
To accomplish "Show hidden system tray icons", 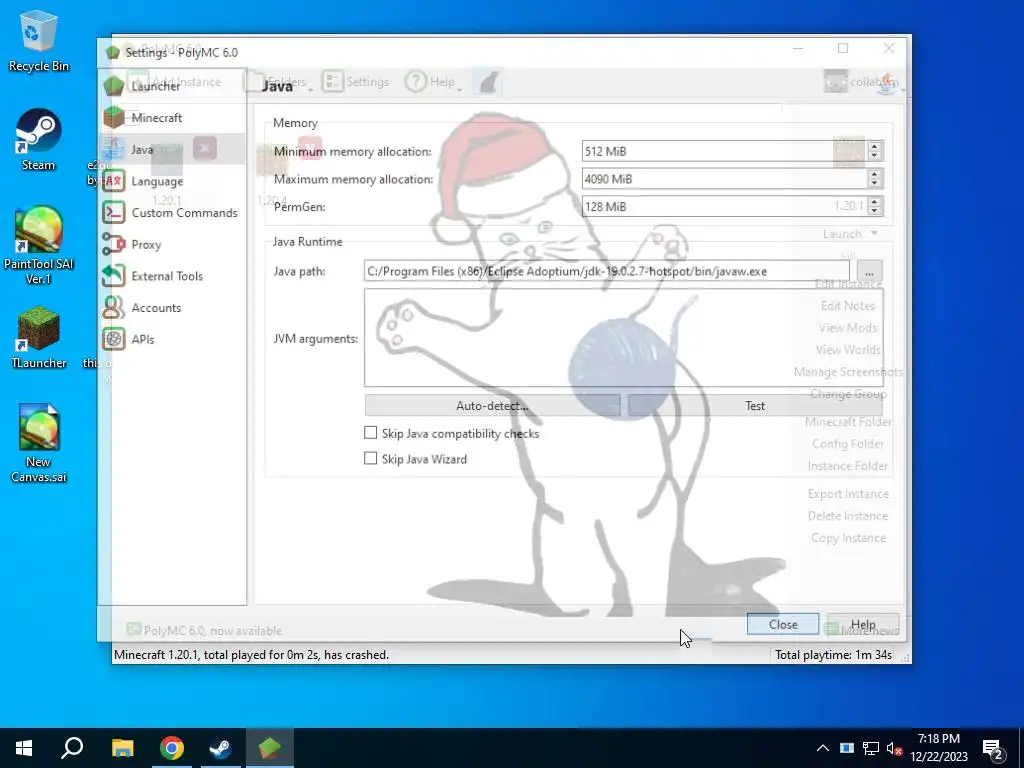I will pos(823,748).
